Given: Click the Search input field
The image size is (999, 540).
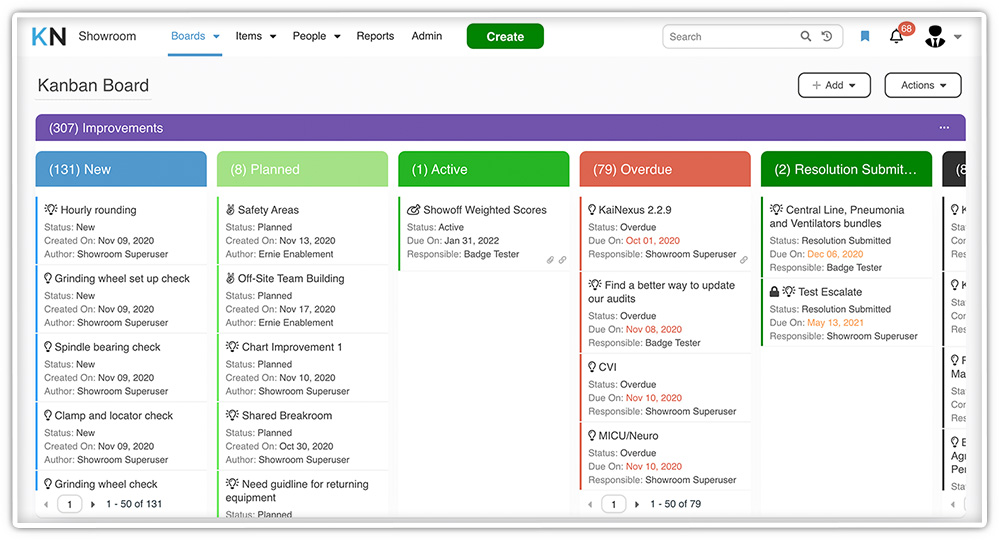Looking at the screenshot, I should [x=730, y=37].
